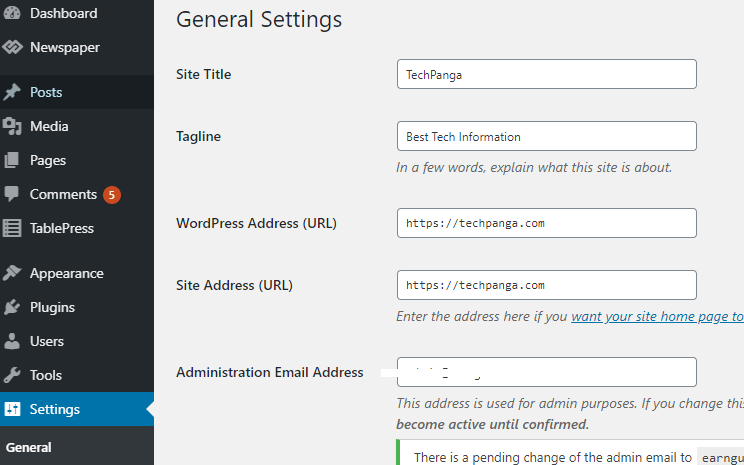Open the Users menu
The height and width of the screenshot is (465, 744).
click(77, 341)
